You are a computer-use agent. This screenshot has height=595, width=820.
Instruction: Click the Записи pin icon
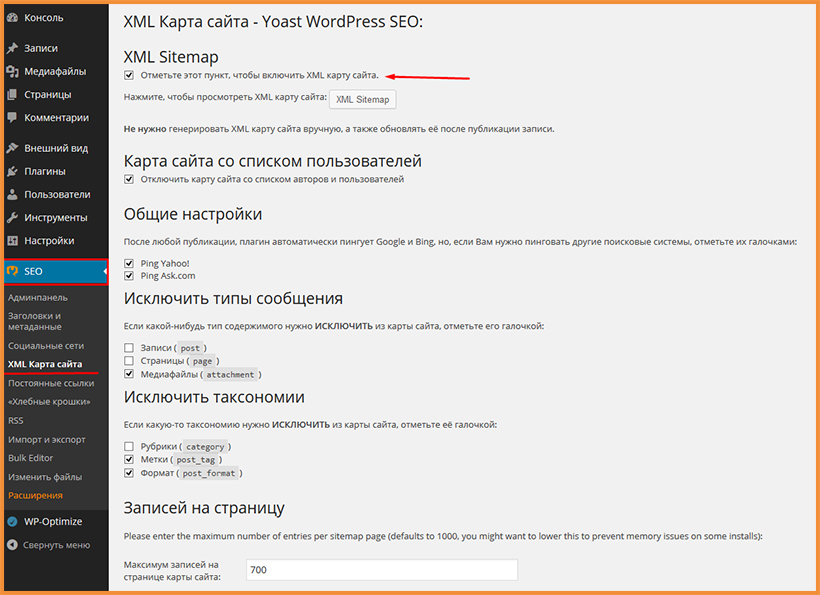coord(13,48)
